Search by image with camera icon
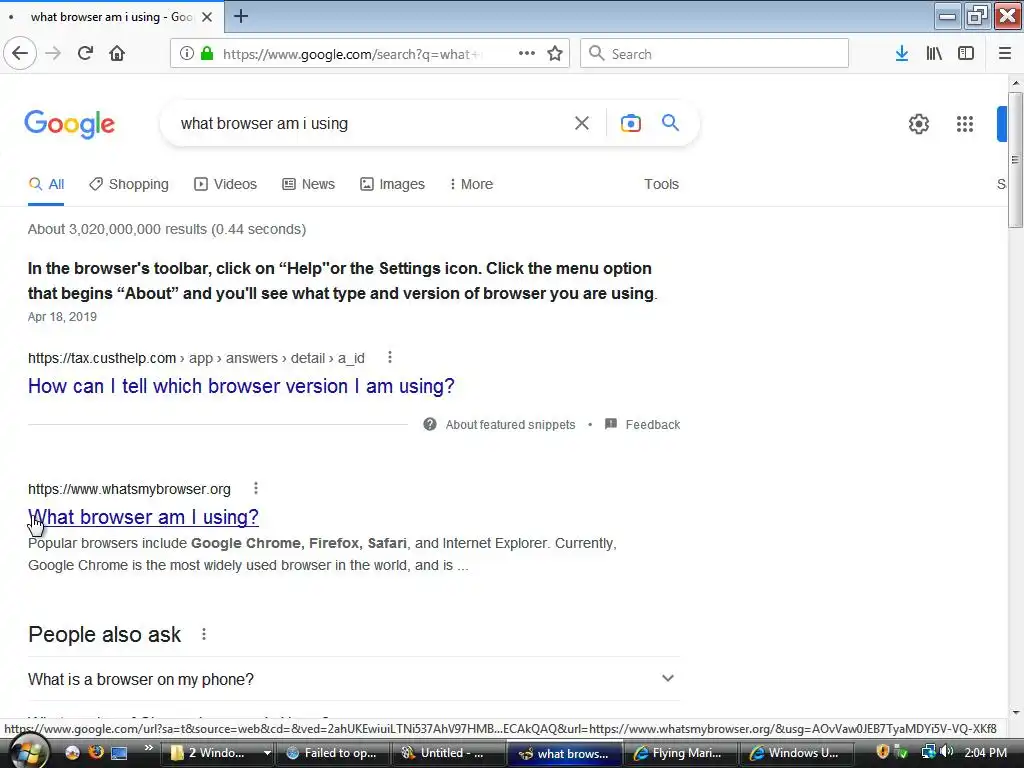Viewport: 1024px width, 768px height. (631, 123)
